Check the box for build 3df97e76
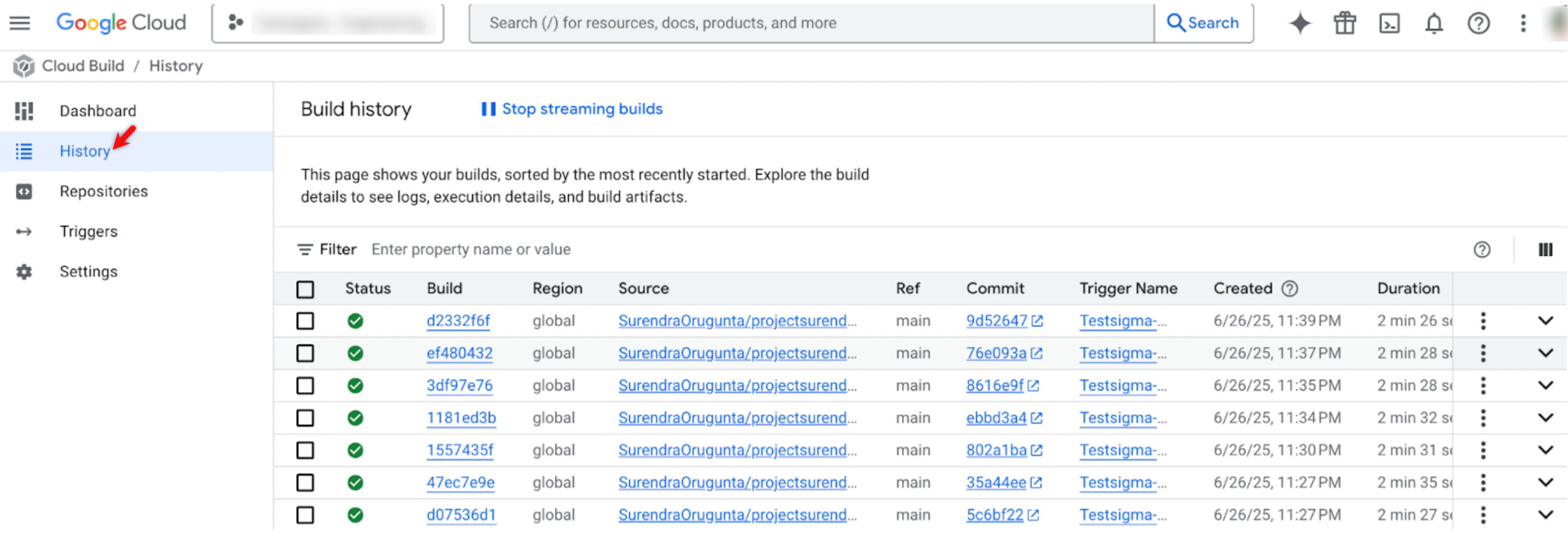 pyautogui.click(x=305, y=385)
